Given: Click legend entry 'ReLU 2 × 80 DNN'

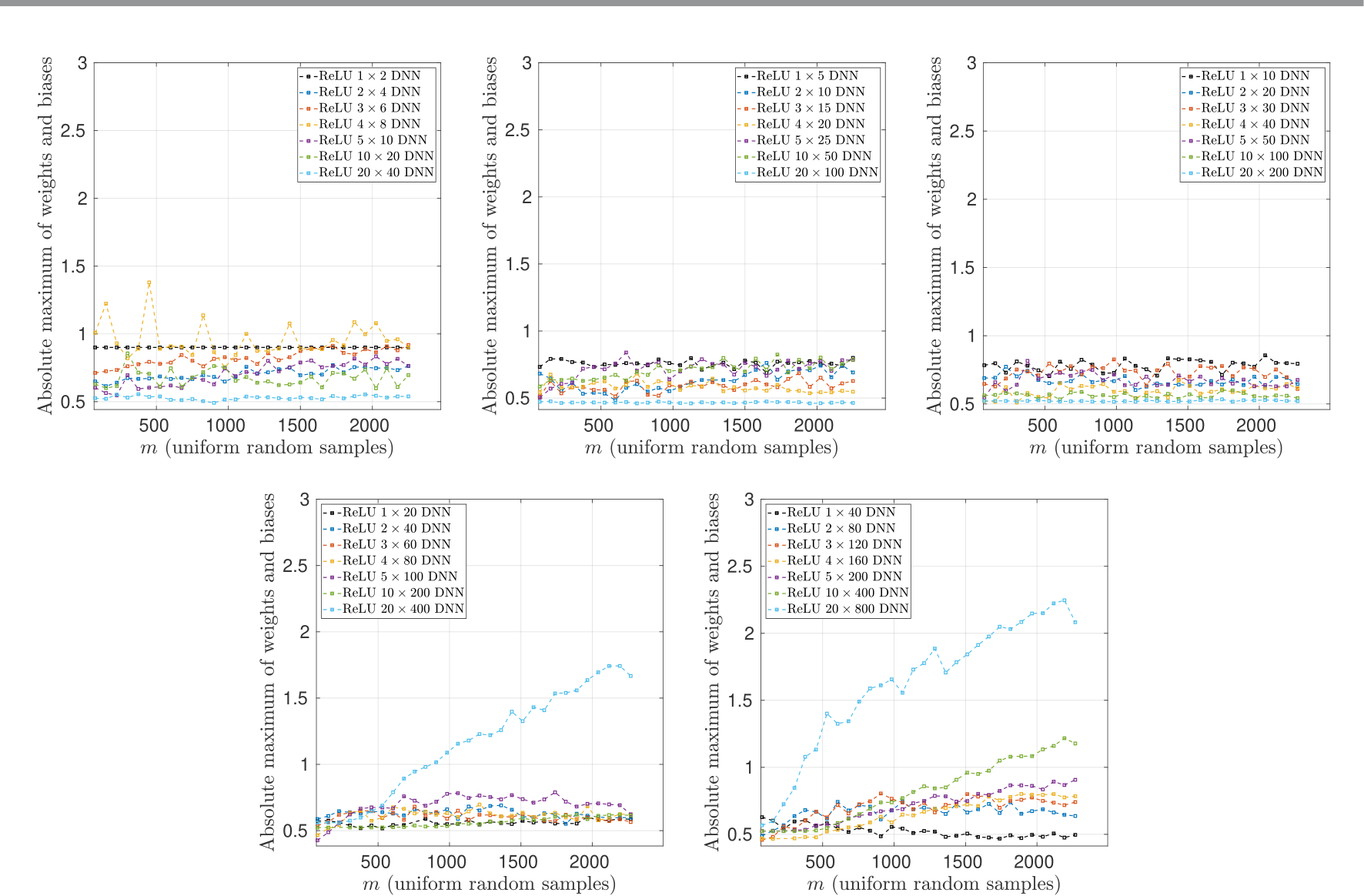Looking at the screenshot, I should pyautogui.click(x=832, y=528).
